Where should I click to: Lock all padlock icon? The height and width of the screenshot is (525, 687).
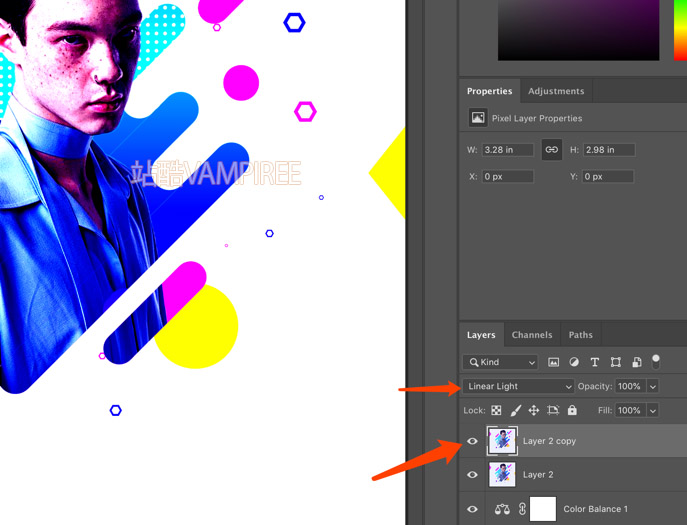572,410
